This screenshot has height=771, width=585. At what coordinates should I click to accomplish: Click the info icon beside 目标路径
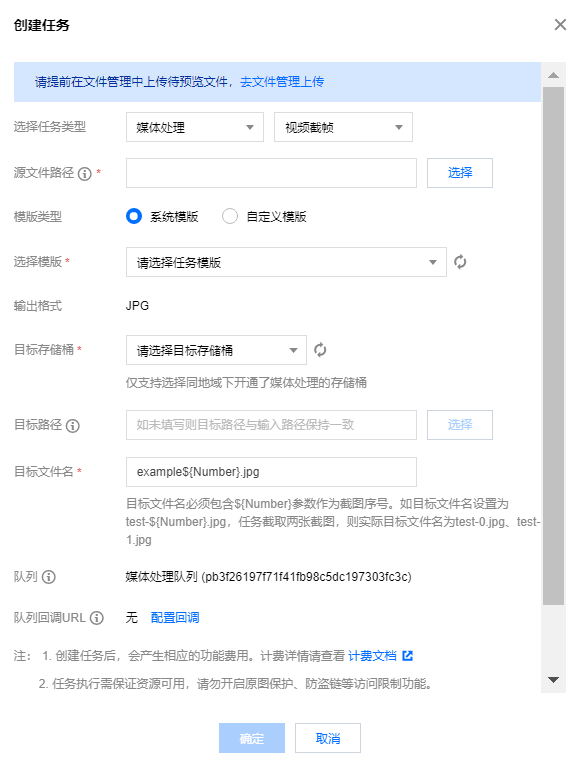point(73,426)
